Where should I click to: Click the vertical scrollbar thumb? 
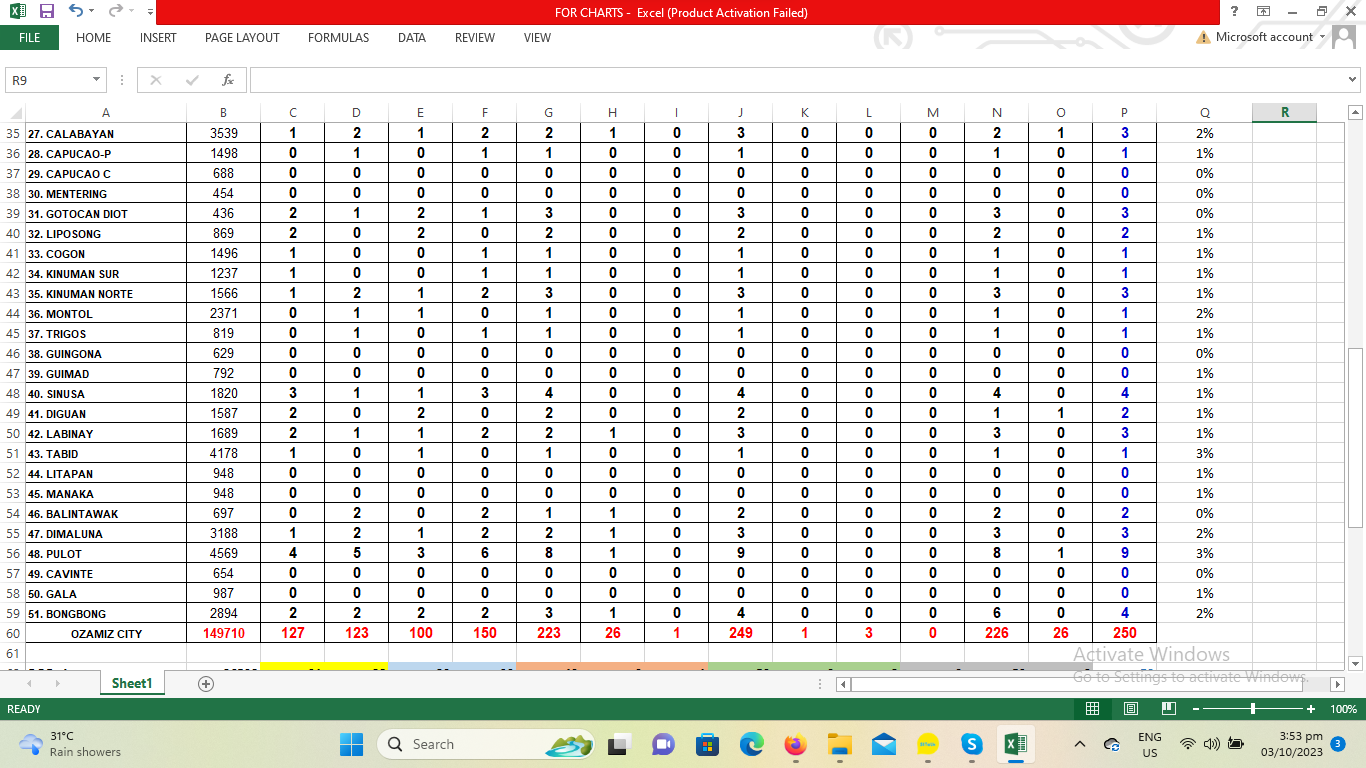pos(1356,437)
